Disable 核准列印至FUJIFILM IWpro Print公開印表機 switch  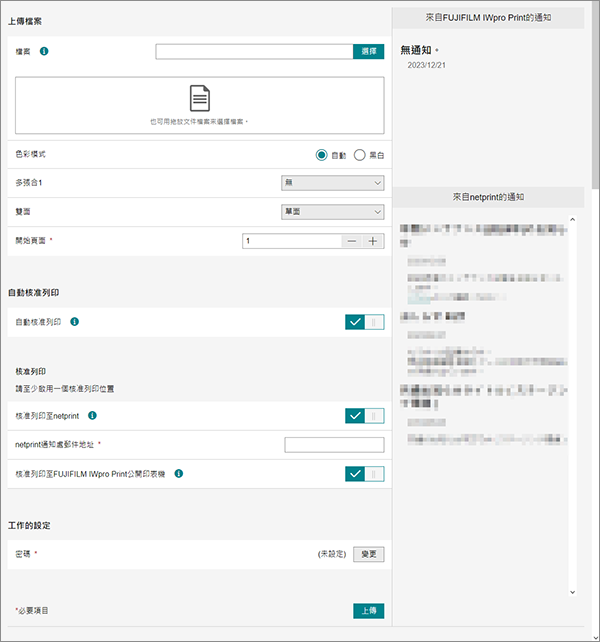[364, 474]
